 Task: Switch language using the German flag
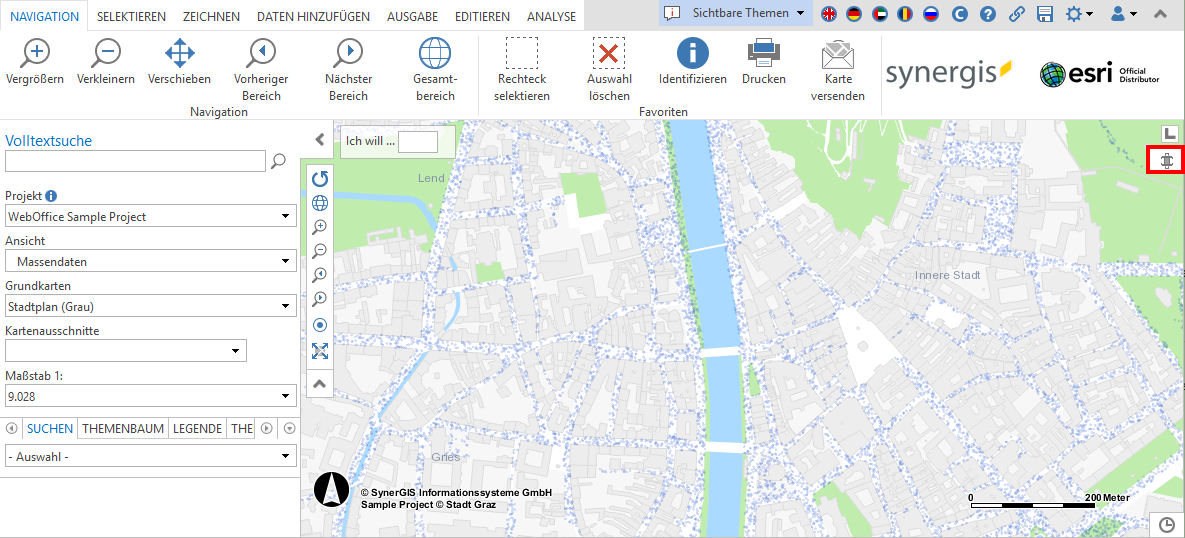pyautogui.click(x=853, y=14)
